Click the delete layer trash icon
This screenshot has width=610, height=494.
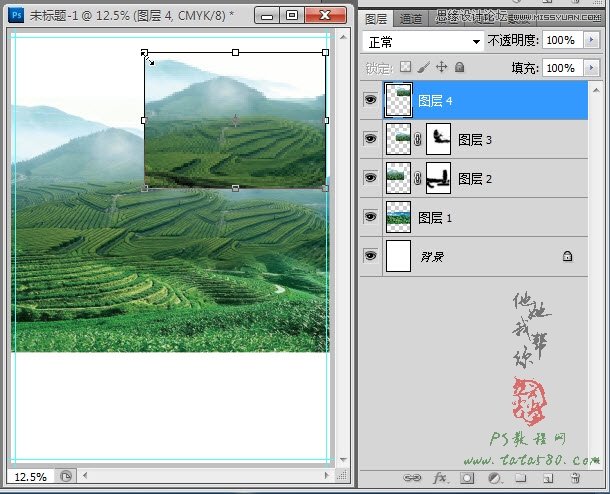click(x=575, y=478)
